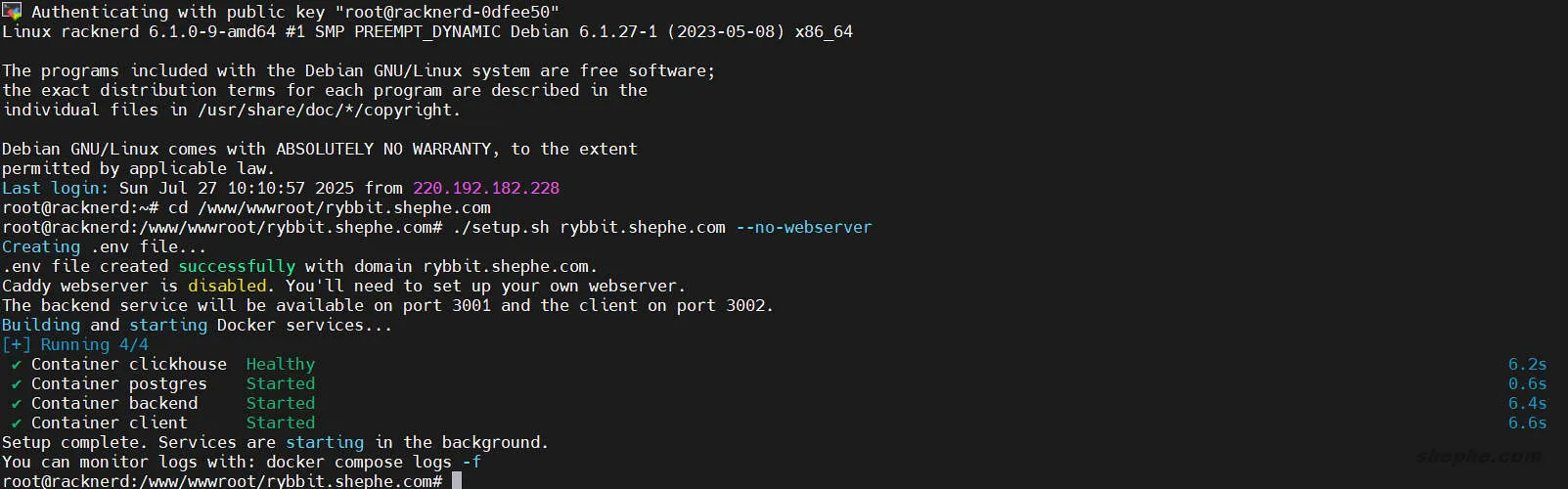The image size is (1568, 489).
Task: Click the Started status for backend container
Action: click(x=281, y=403)
